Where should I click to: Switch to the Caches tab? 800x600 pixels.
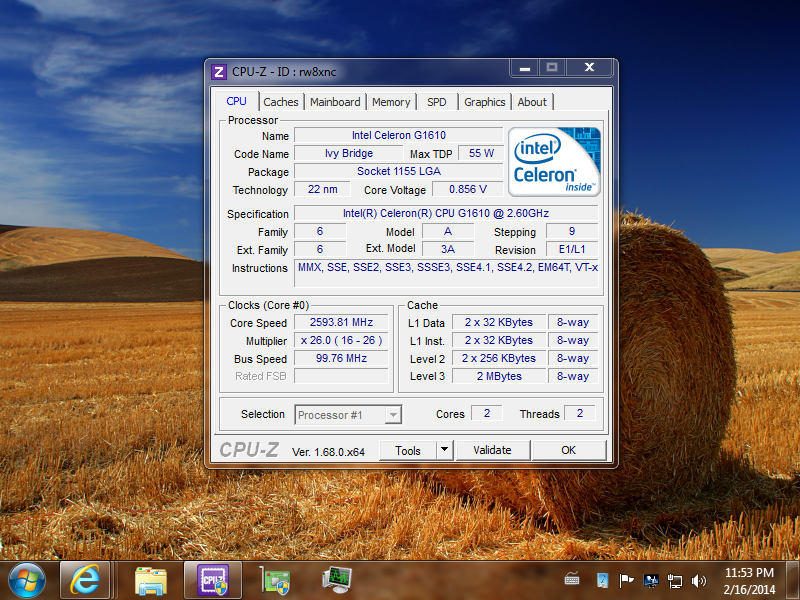[281, 102]
